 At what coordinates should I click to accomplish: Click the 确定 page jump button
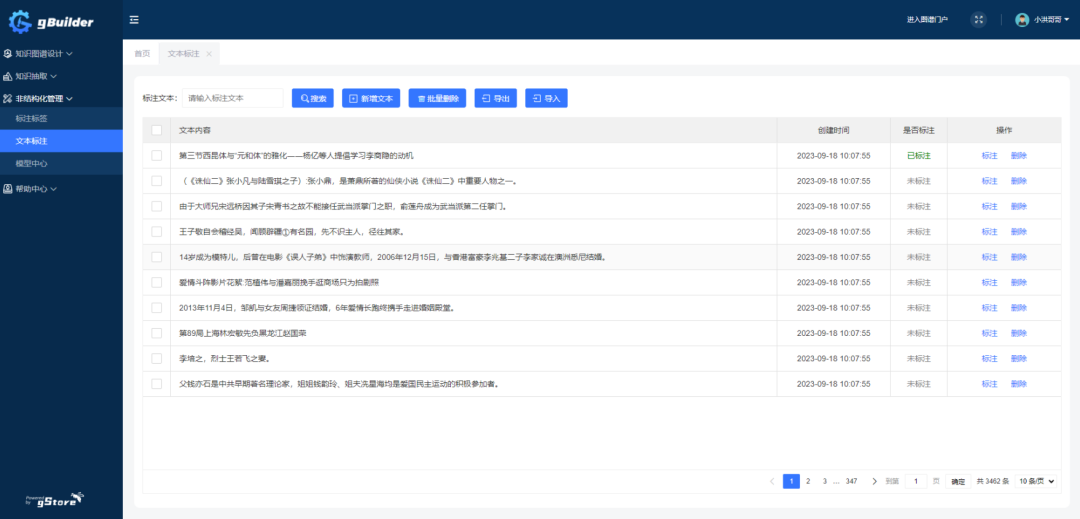958,482
